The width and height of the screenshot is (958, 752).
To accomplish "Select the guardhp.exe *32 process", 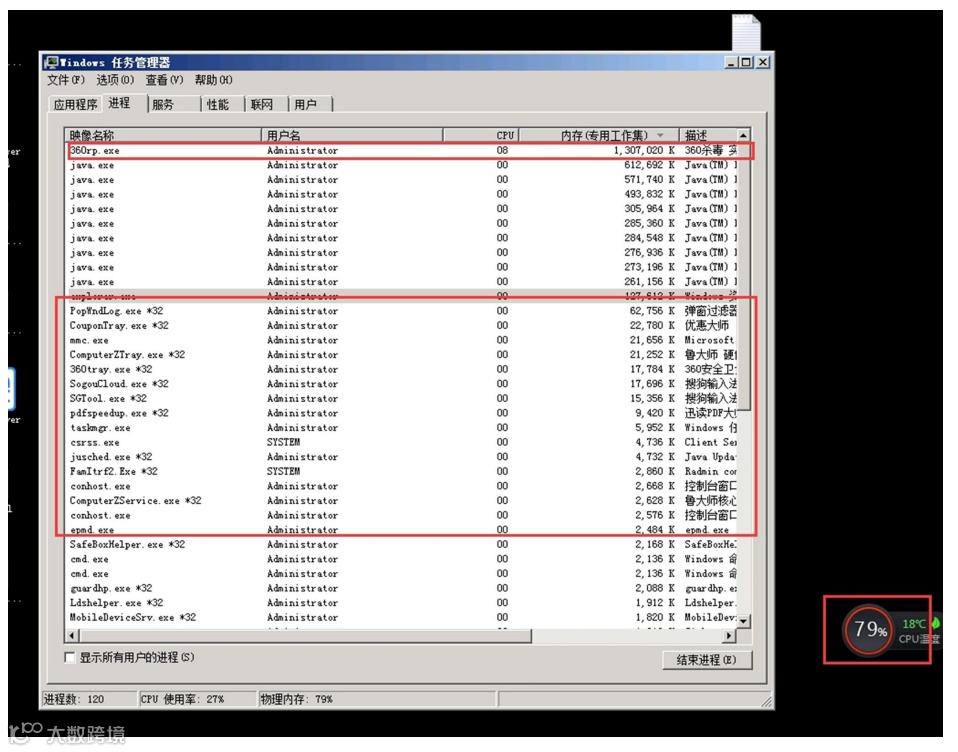I will pos(401,588).
